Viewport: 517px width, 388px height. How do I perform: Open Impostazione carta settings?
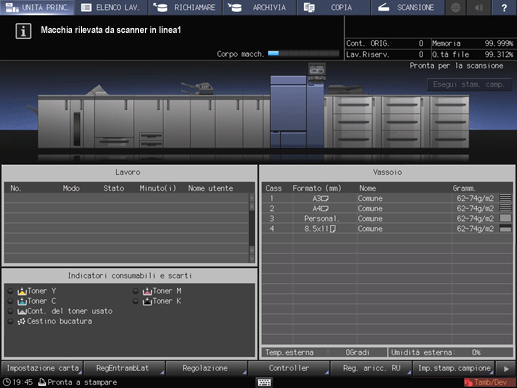pyautogui.click(x=42, y=368)
